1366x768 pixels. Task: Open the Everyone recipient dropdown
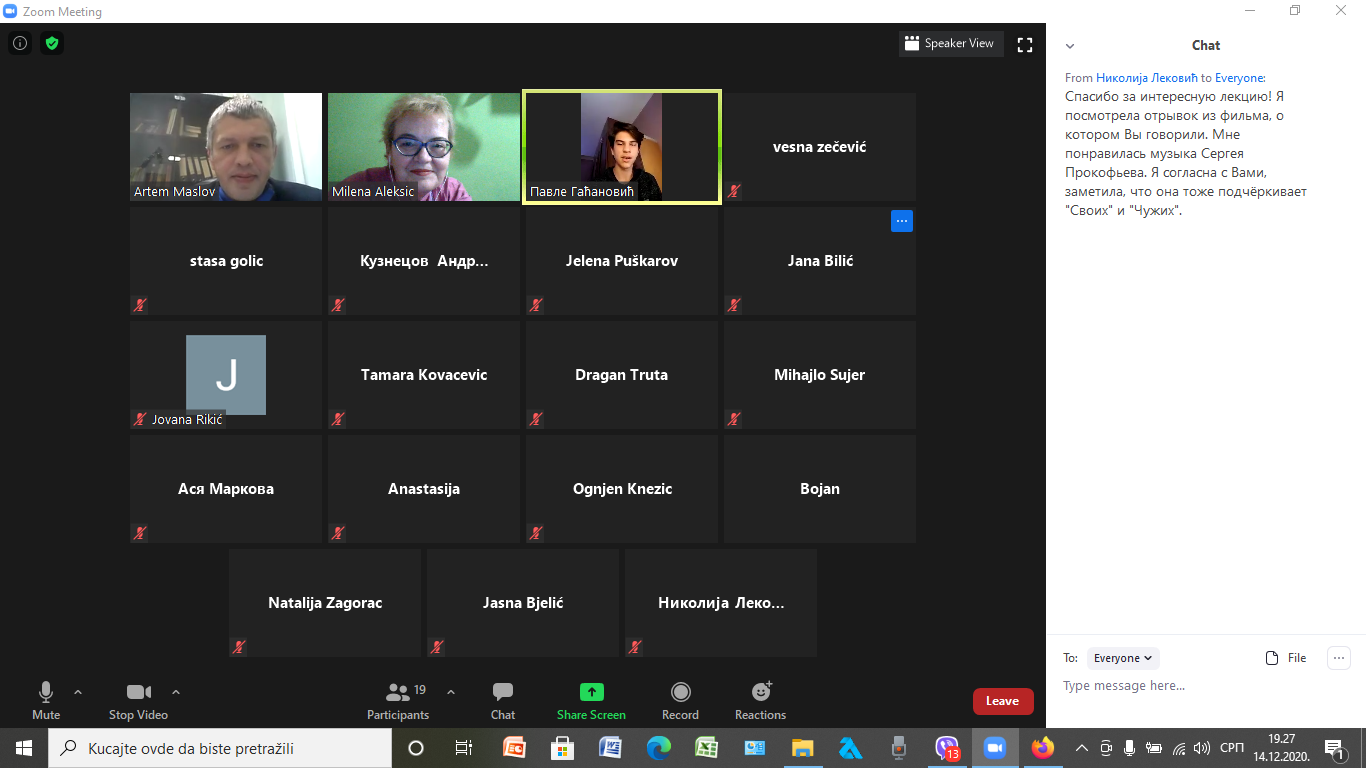coord(1123,658)
